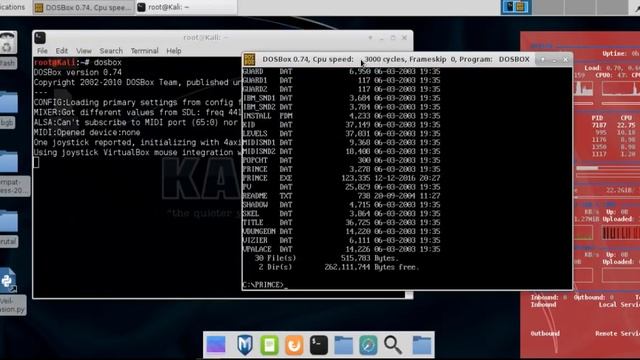
Task: Click the SHADOW DAT row in DOSBox
Action: (x=341, y=205)
